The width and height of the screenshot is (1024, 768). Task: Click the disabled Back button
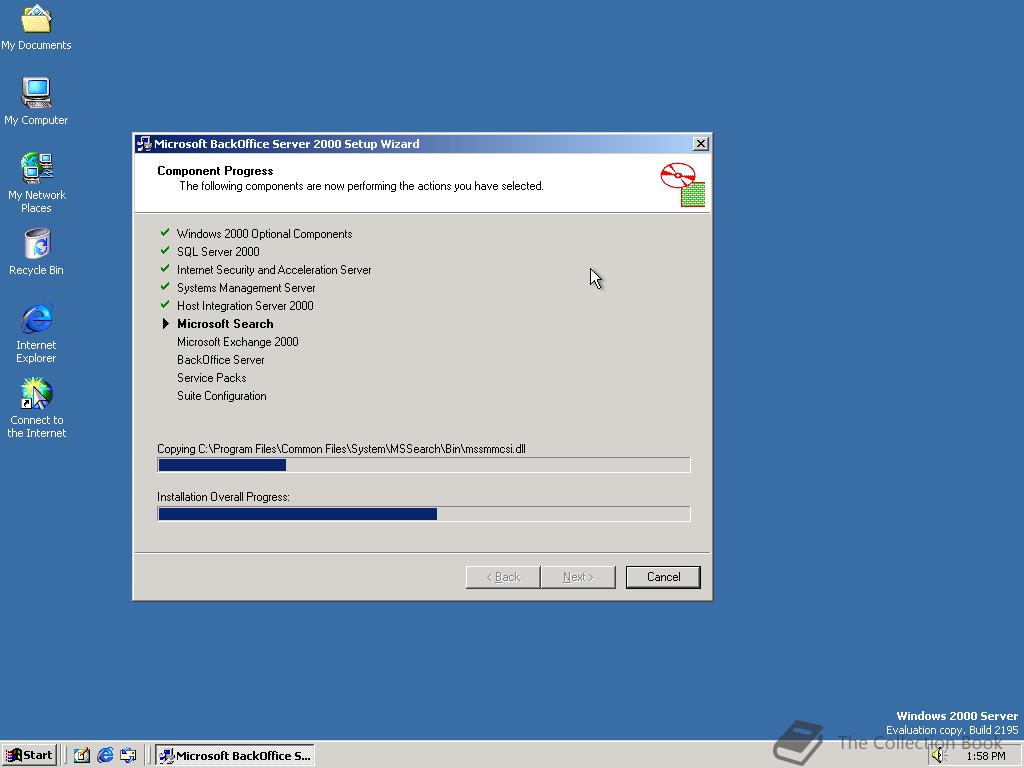coord(503,577)
